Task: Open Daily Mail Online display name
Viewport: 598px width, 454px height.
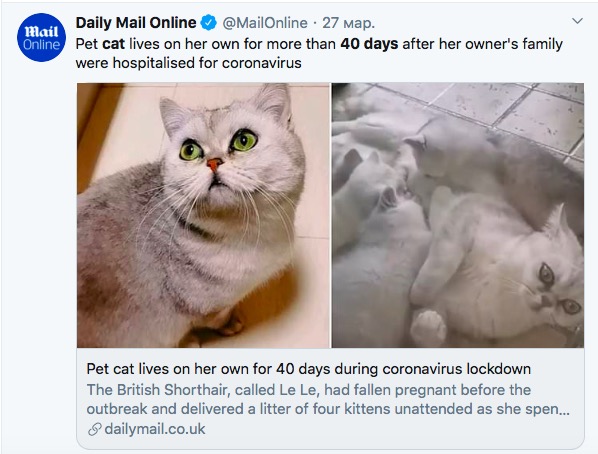Action: pyautogui.click(x=136, y=23)
